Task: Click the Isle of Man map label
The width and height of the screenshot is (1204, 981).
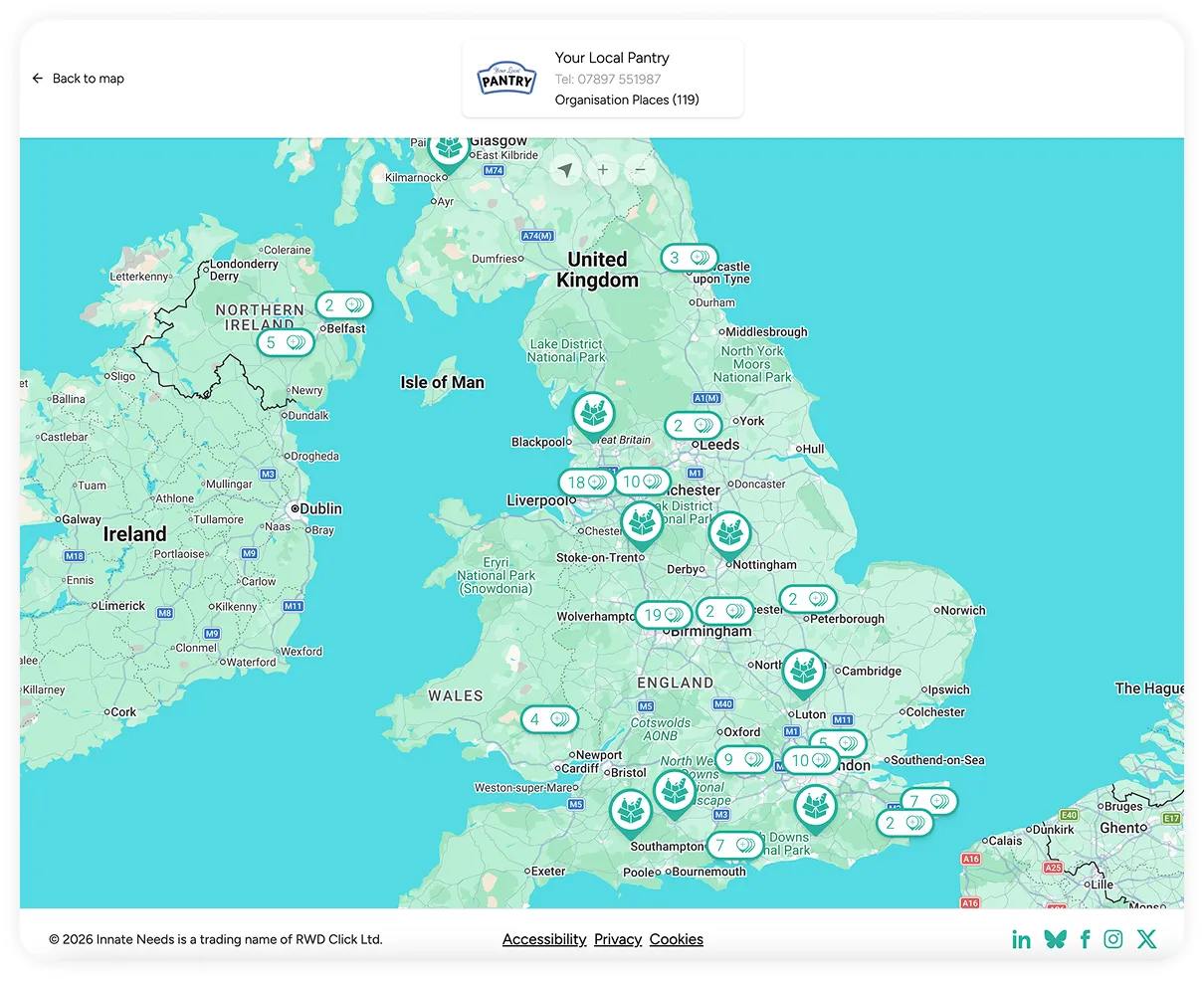Action: point(442,382)
